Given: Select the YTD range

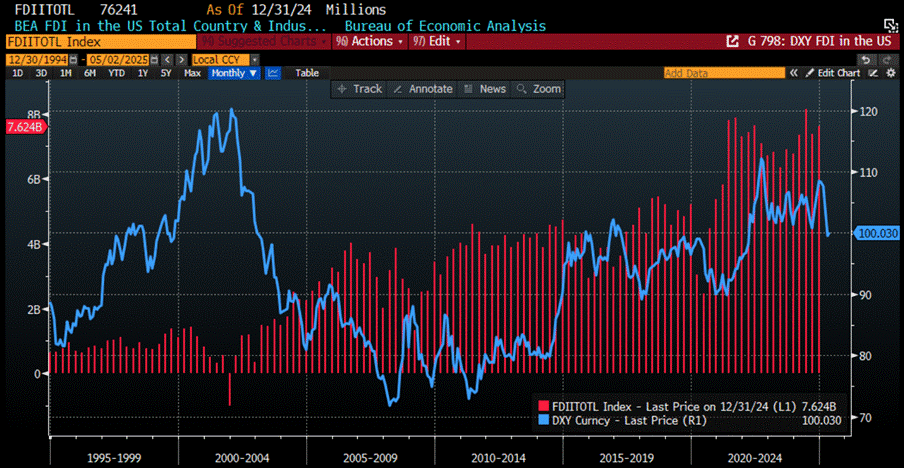Looking at the screenshot, I should pyautogui.click(x=116, y=73).
